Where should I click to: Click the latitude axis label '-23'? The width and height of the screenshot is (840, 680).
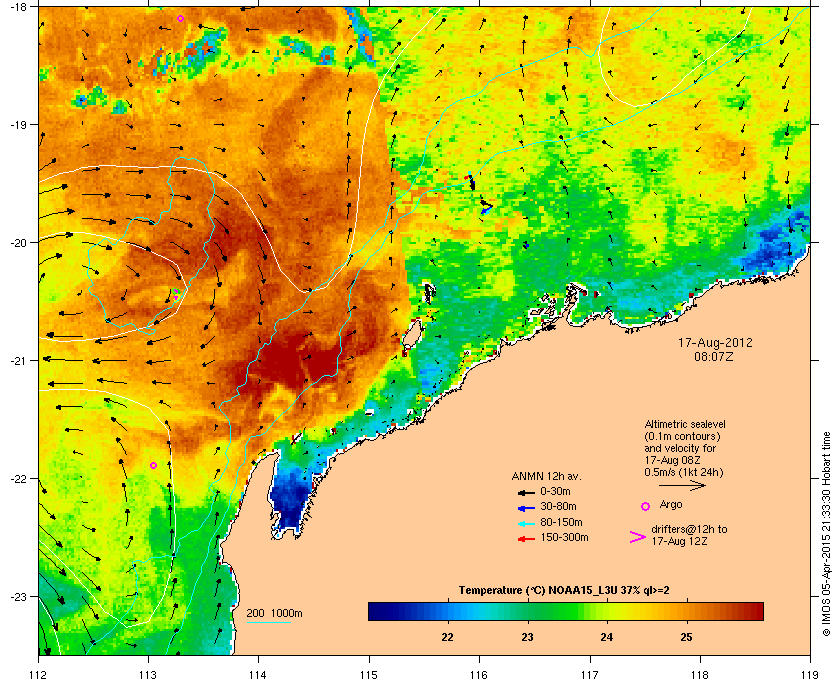click(x=18, y=596)
